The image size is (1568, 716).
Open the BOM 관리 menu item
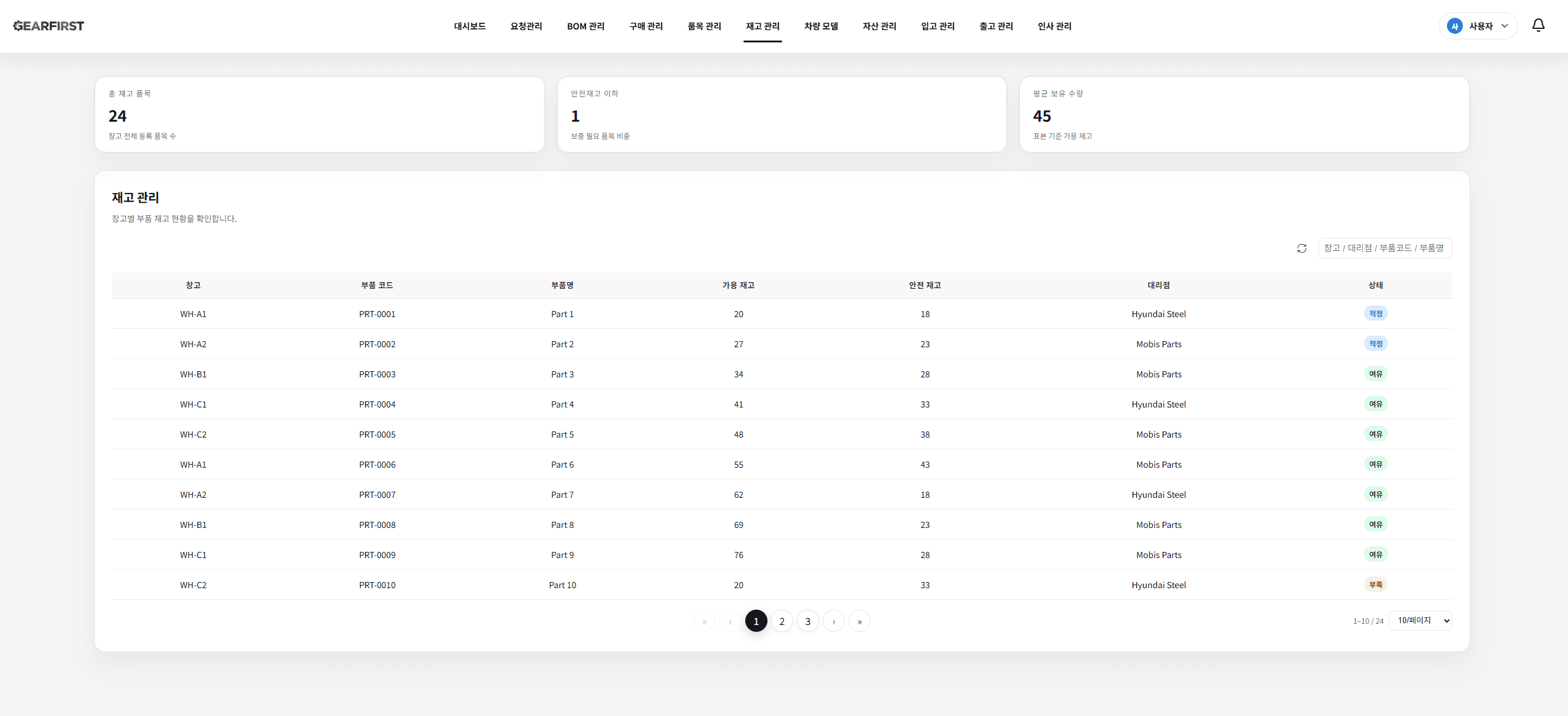coord(586,26)
